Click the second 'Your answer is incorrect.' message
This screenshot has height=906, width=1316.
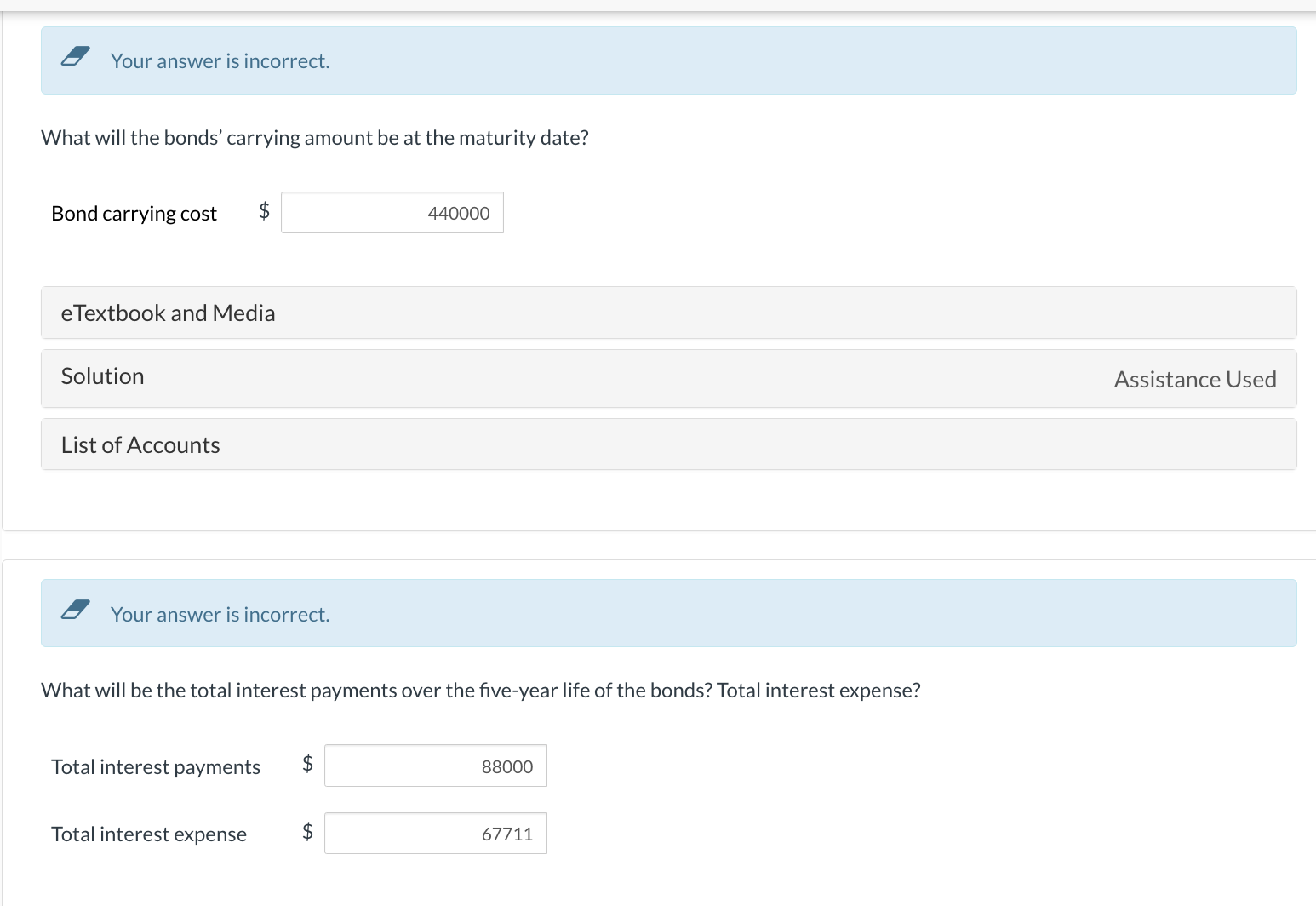pos(220,615)
